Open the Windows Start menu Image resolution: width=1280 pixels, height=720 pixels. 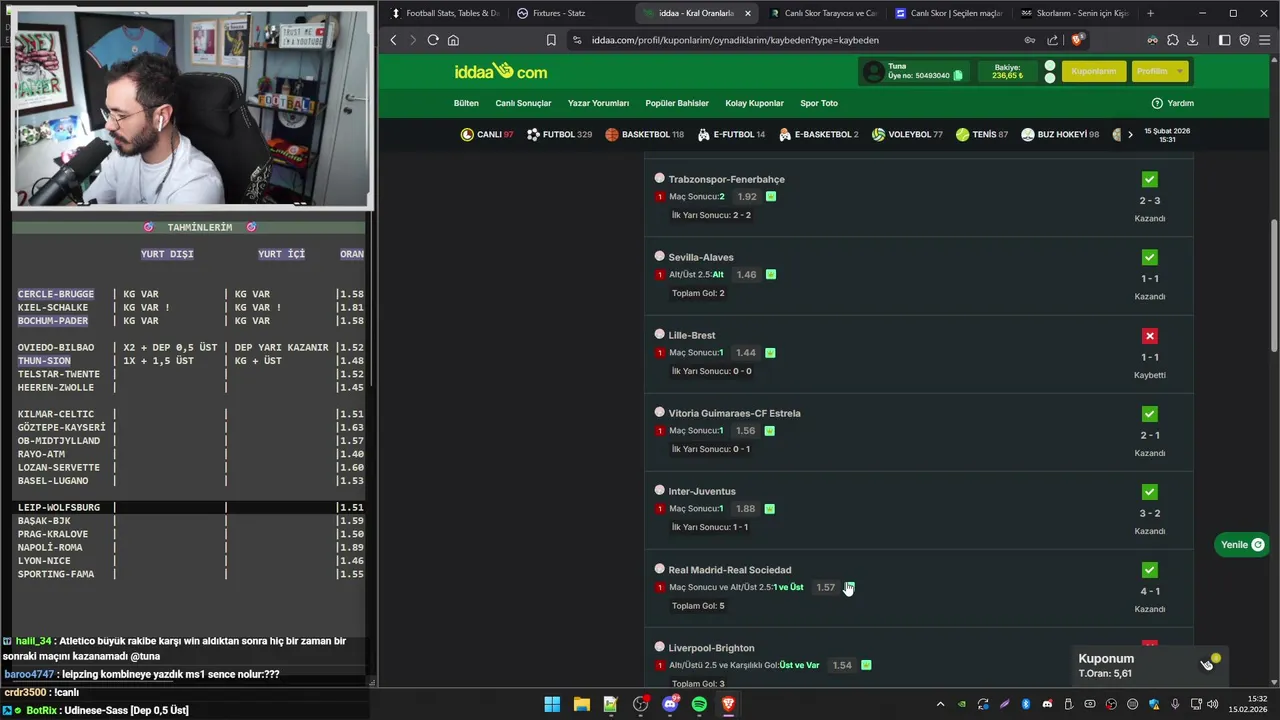(x=552, y=704)
